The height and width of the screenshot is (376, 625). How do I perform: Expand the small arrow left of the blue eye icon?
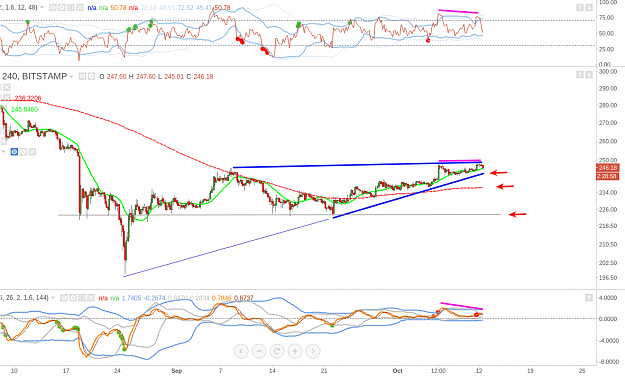[4, 152]
